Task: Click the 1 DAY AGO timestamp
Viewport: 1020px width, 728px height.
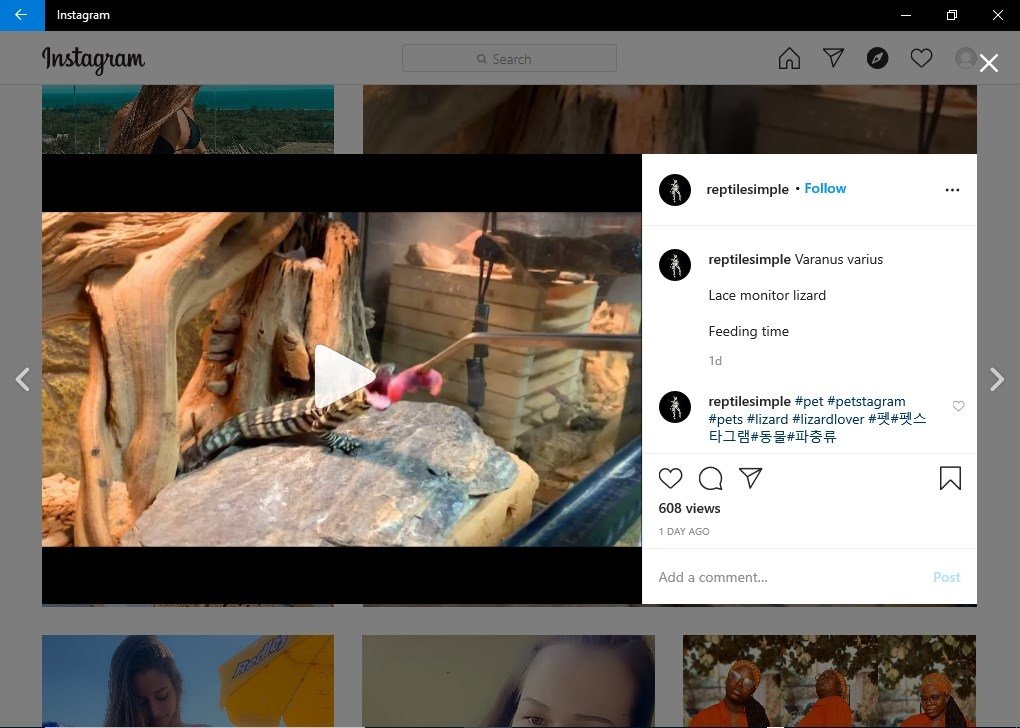Action: pos(684,532)
